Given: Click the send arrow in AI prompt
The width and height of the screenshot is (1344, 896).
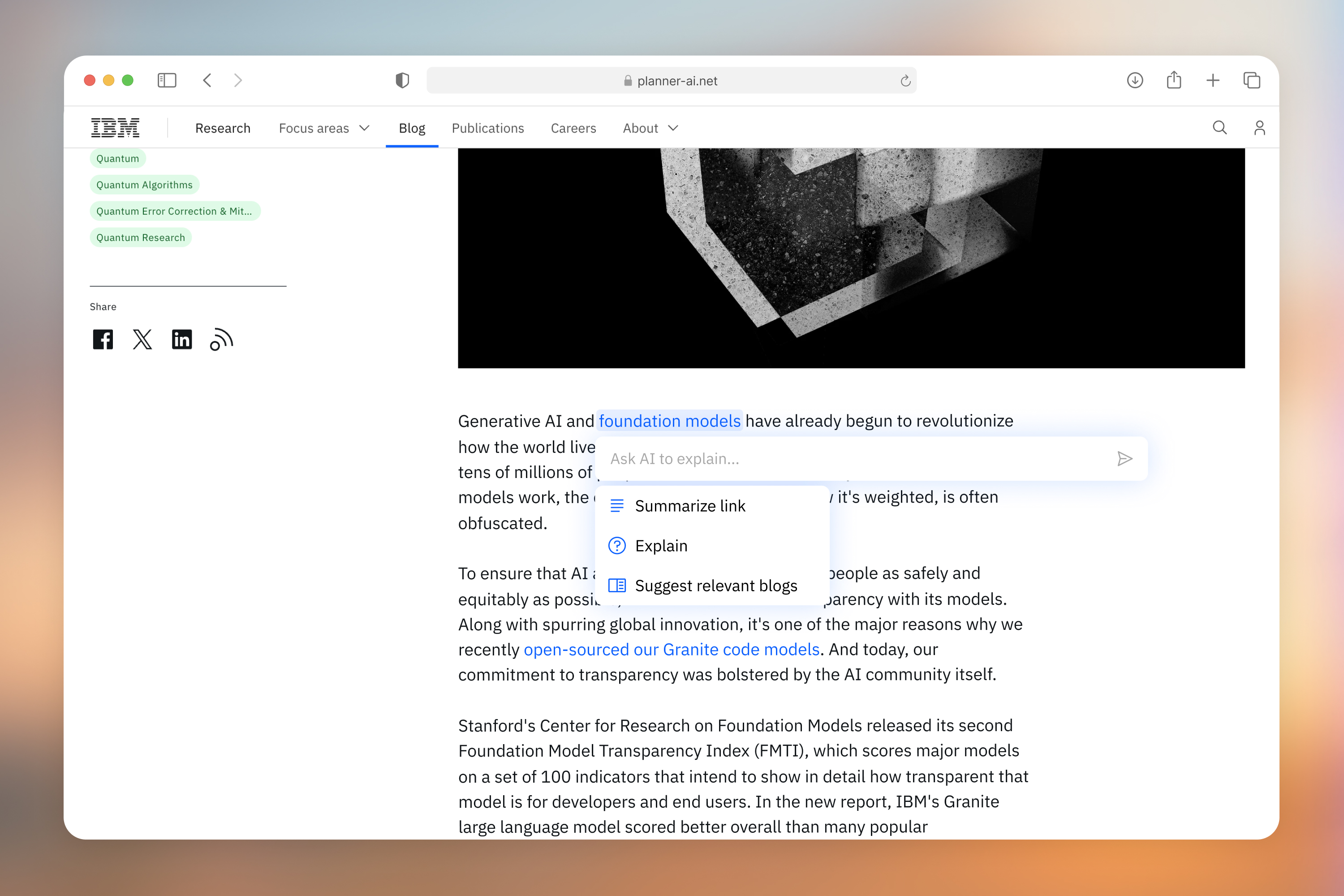Looking at the screenshot, I should click(x=1124, y=459).
